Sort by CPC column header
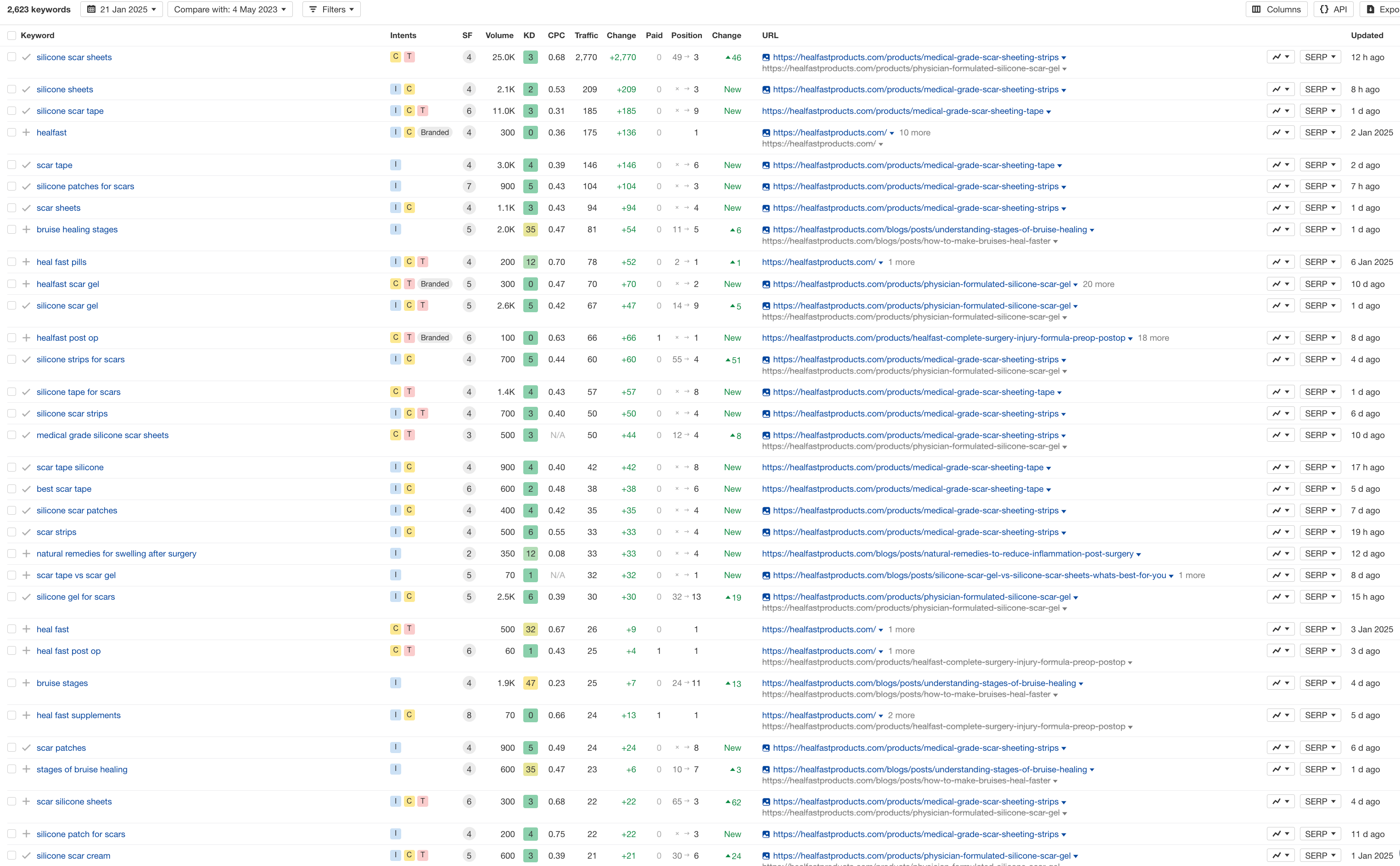The width and height of the screenshot is (1400, 866). tap(556, 35)
